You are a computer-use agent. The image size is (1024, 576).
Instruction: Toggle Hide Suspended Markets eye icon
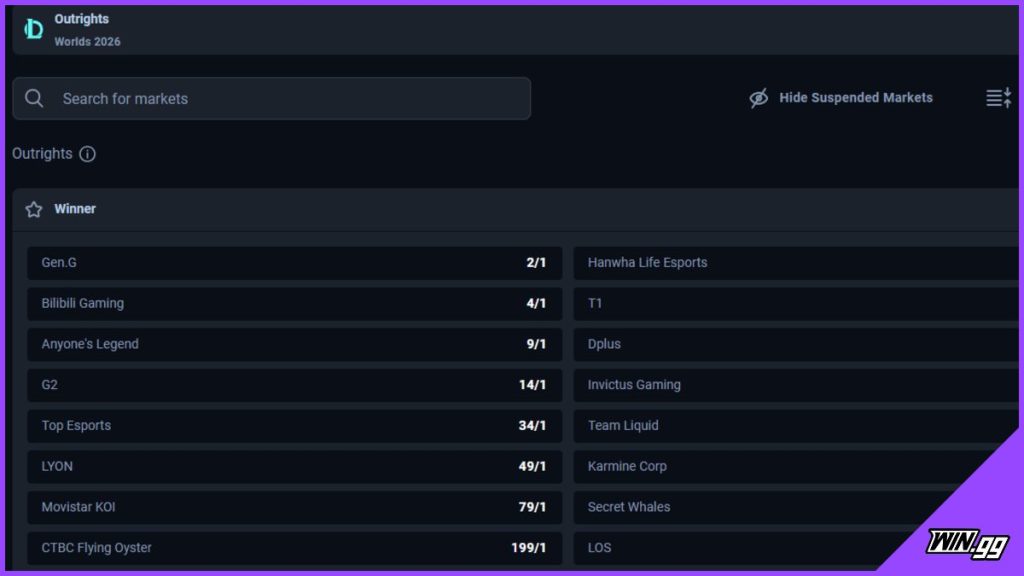(x=758, y=98)
